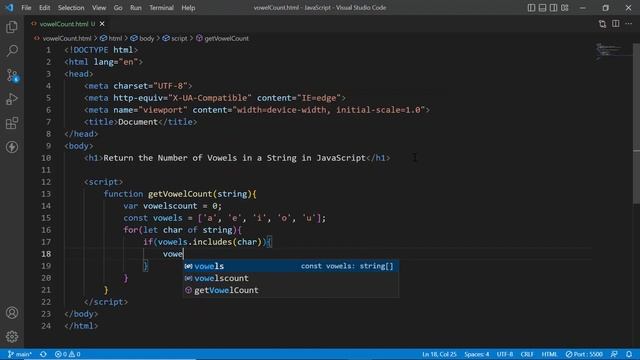This screenshot has height=360, width=640.
Task: Open the notifications bell icon
Action: [x=629, y=354]
